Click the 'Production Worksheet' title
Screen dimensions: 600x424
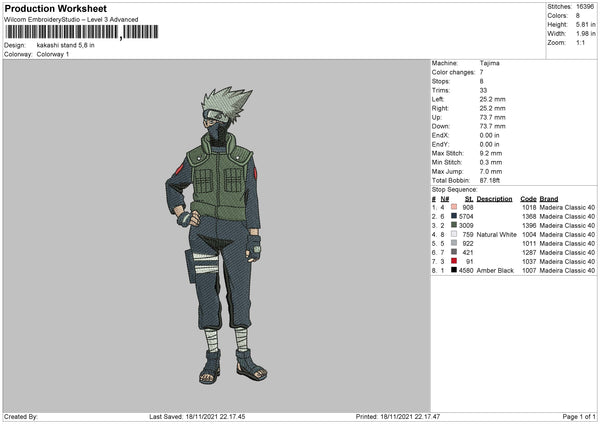pos(55,8)
